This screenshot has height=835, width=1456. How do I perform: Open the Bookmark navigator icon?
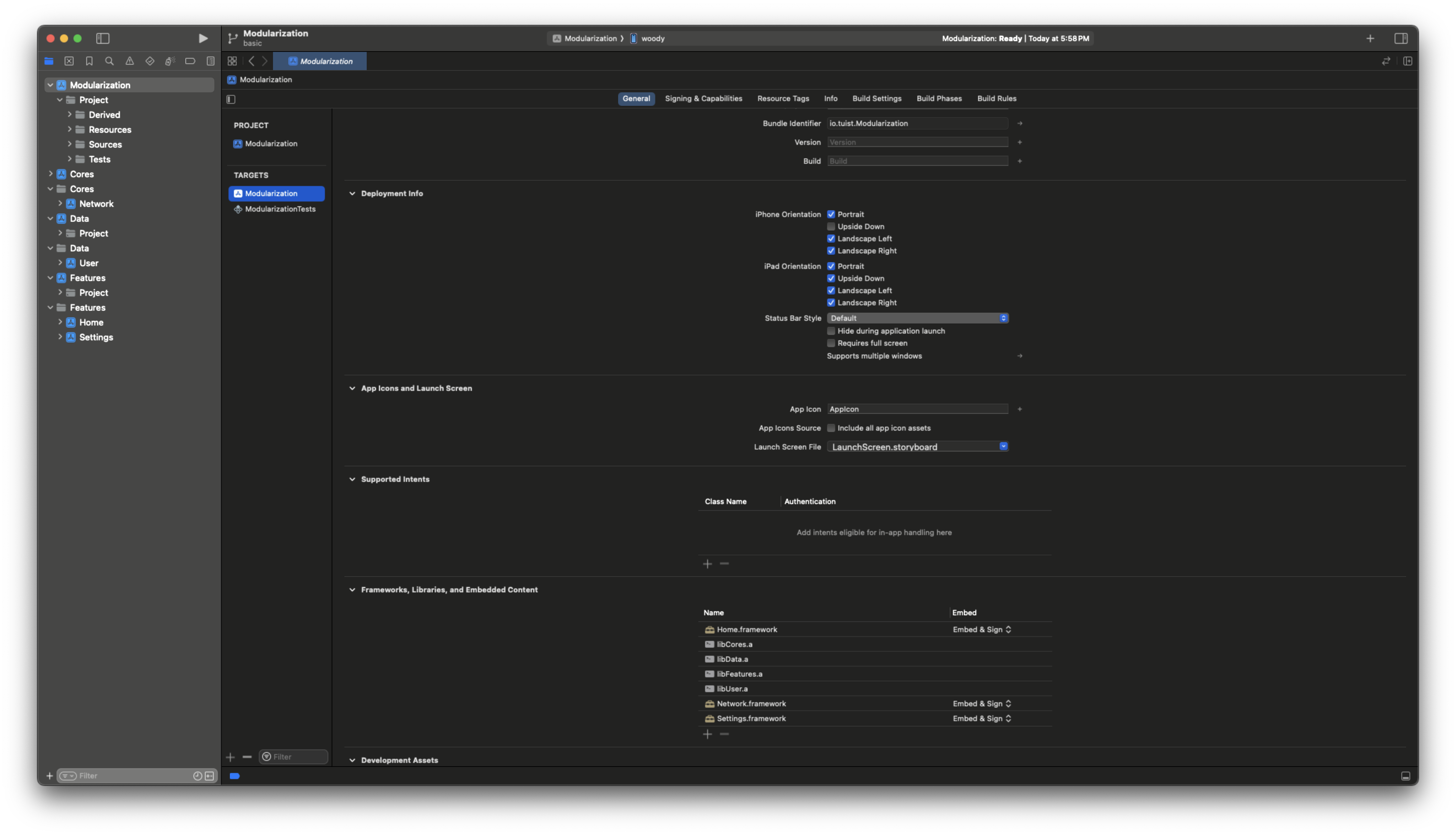point(89,61)
